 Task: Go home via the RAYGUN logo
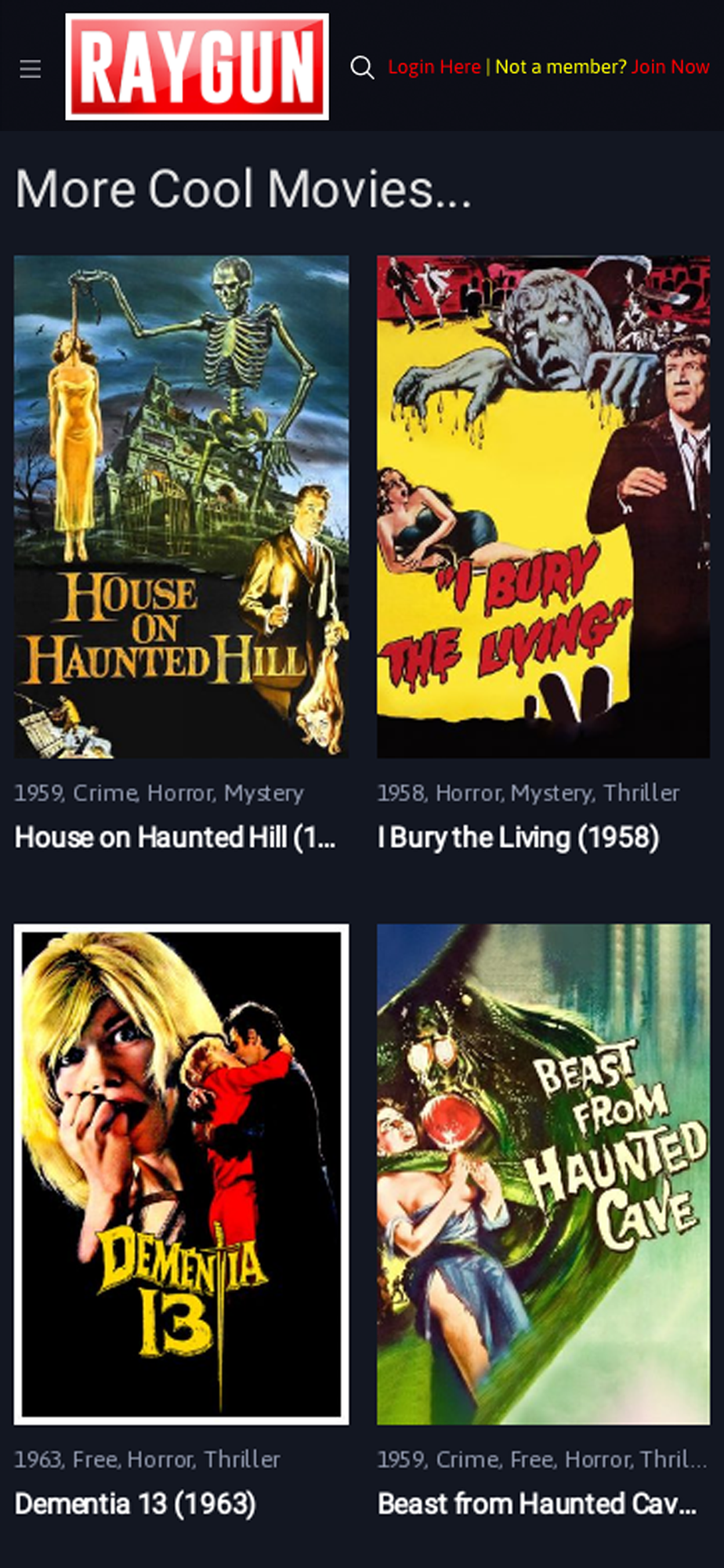coord(197,67)
